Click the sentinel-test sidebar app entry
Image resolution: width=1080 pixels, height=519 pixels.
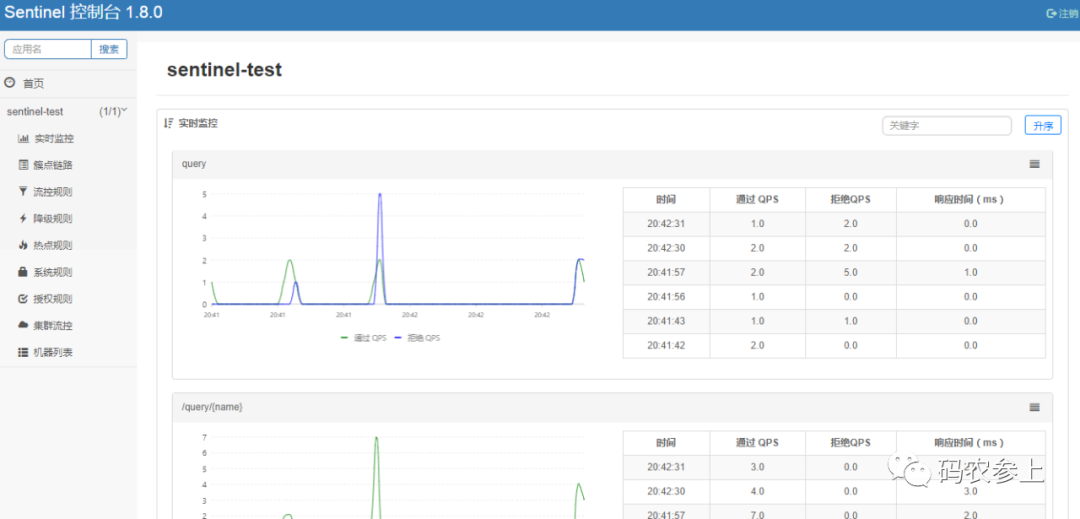[34, 112]
